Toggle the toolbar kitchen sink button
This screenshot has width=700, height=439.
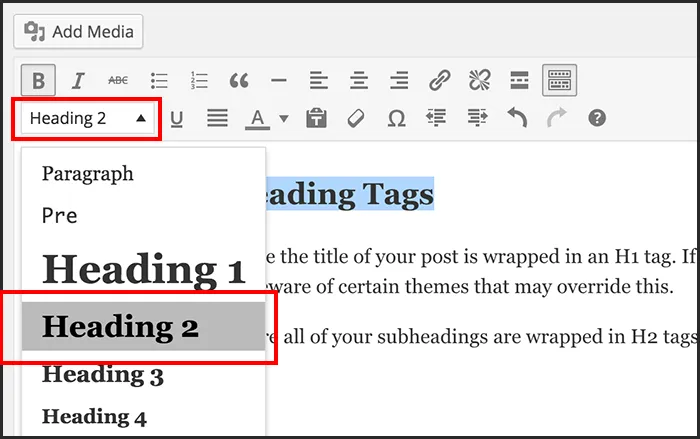[x=559, y=80]
